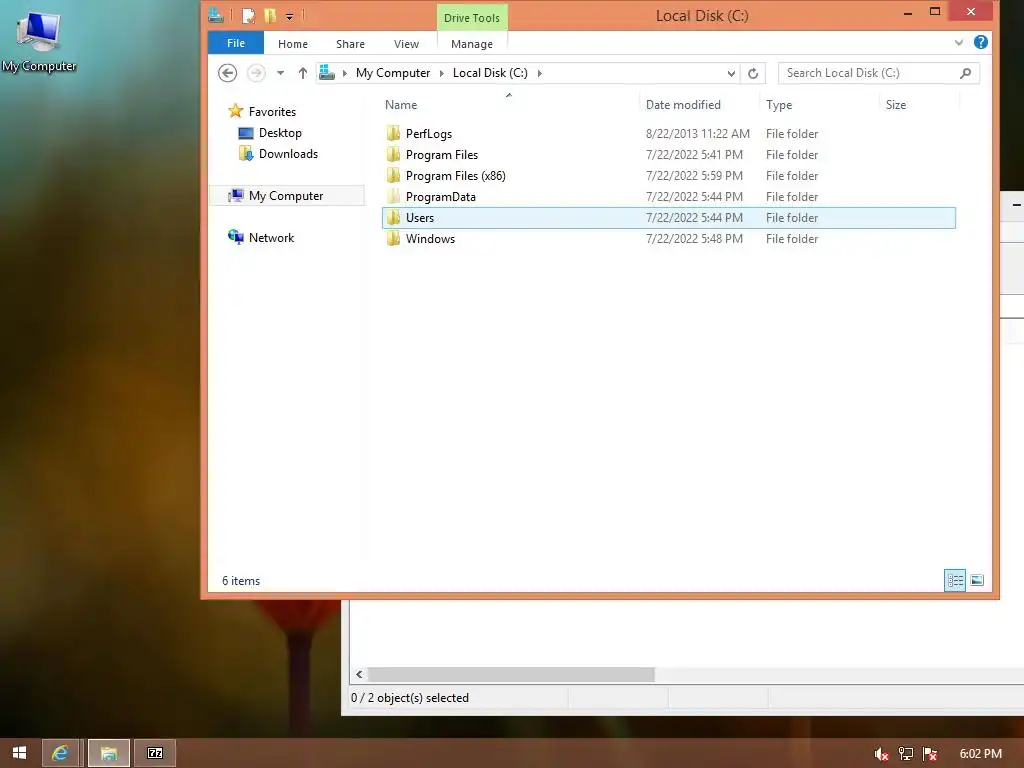Click the horizontal scrollbar thumb in background window
Viewport: 1024px width, 768px height.
511,675
